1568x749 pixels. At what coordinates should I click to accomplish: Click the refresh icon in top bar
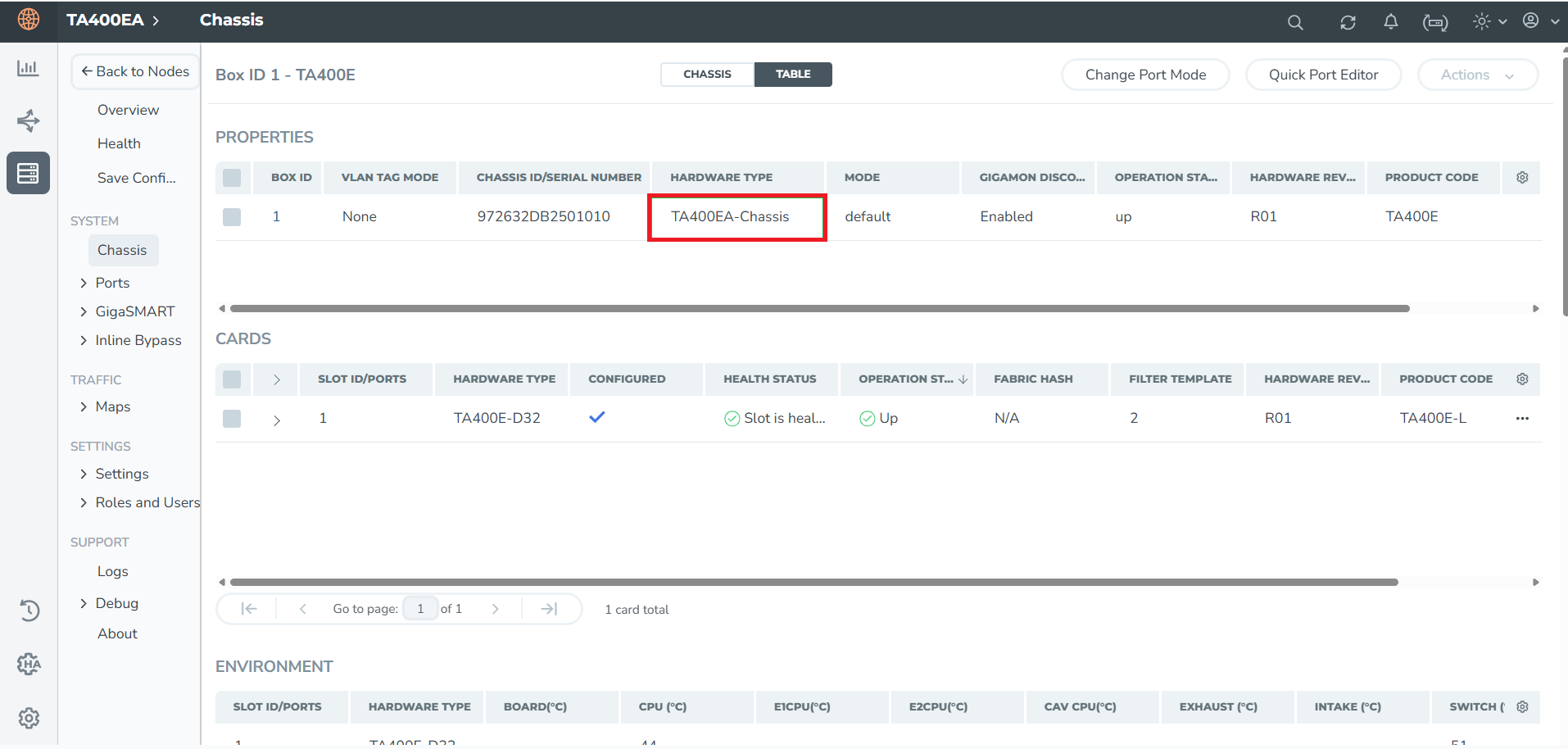[x=1348, y=22]
